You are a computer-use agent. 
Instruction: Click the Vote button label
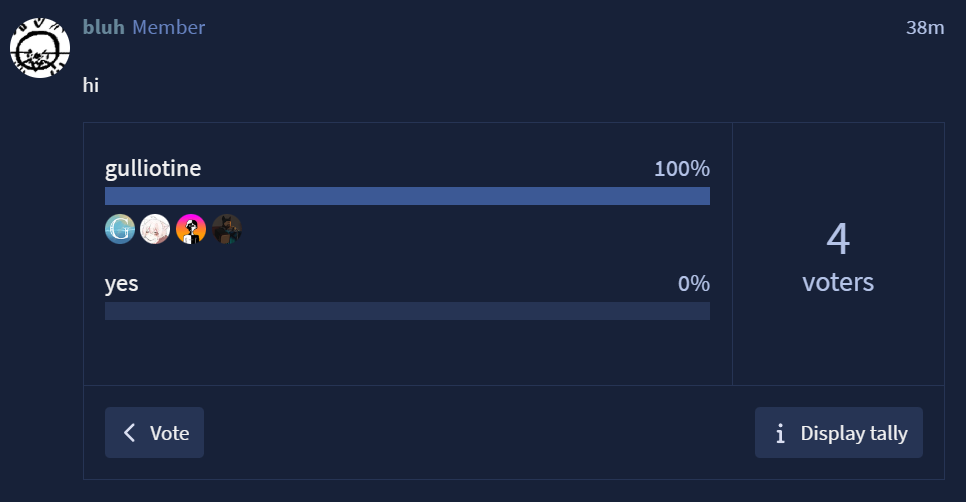click(169, 433)
